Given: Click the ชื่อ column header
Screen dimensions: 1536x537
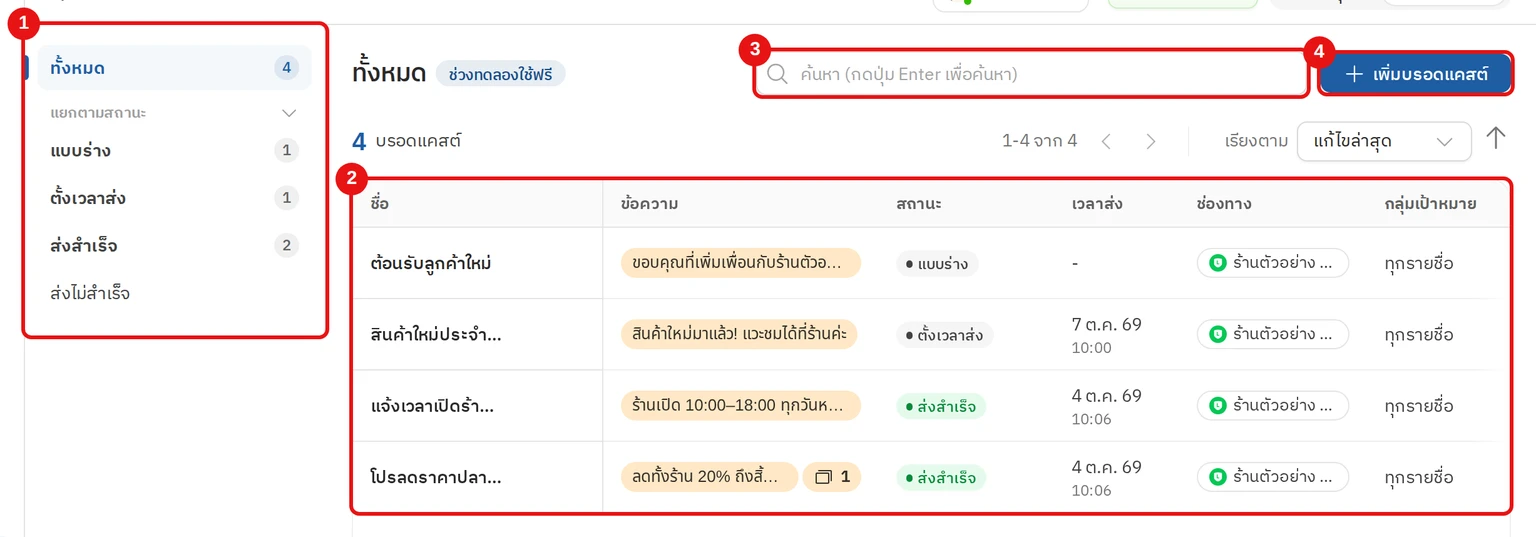Looking at the screenshot, I should pos(379,204).
